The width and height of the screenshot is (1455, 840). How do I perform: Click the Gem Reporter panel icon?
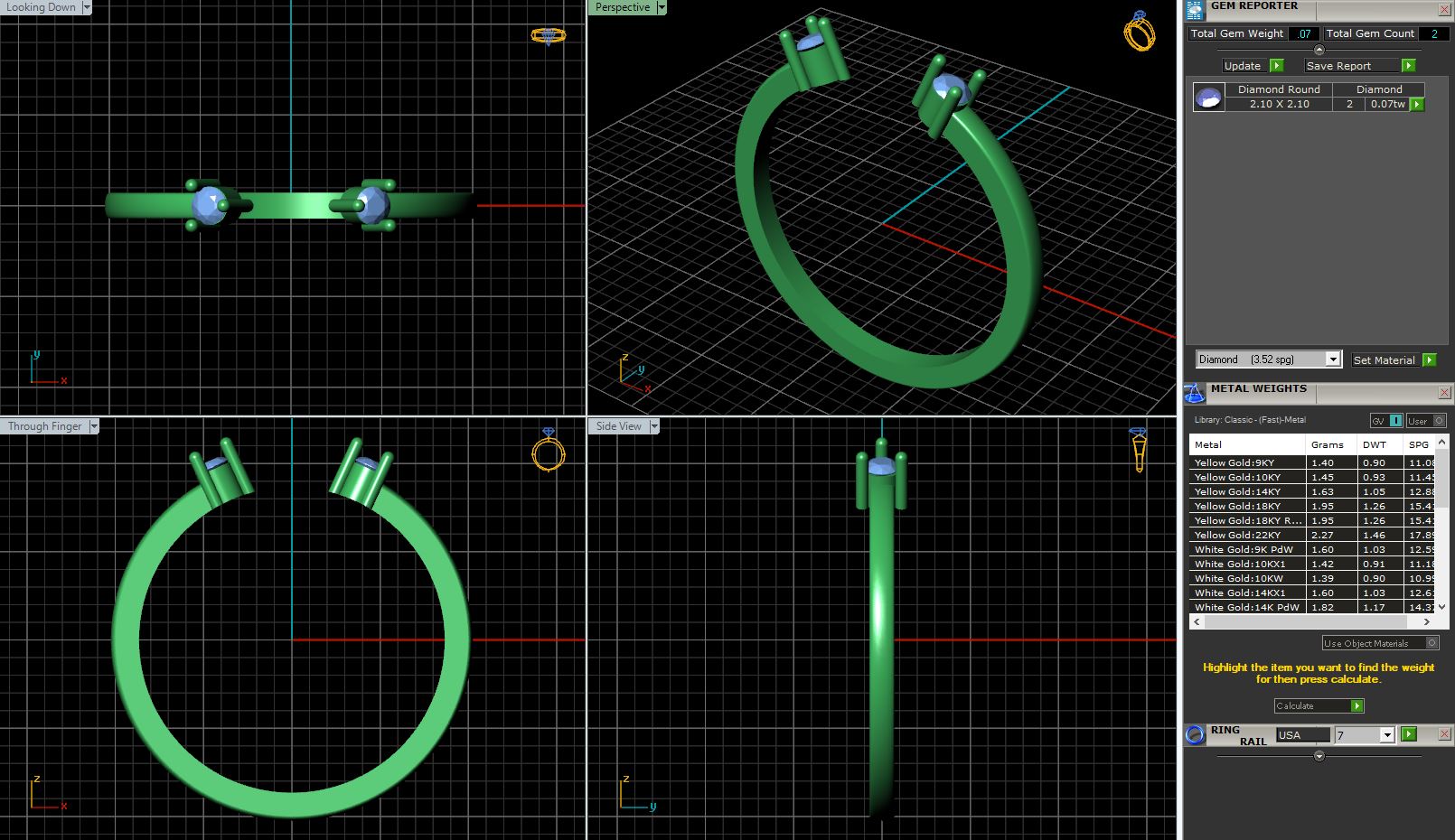[1195, 10]
